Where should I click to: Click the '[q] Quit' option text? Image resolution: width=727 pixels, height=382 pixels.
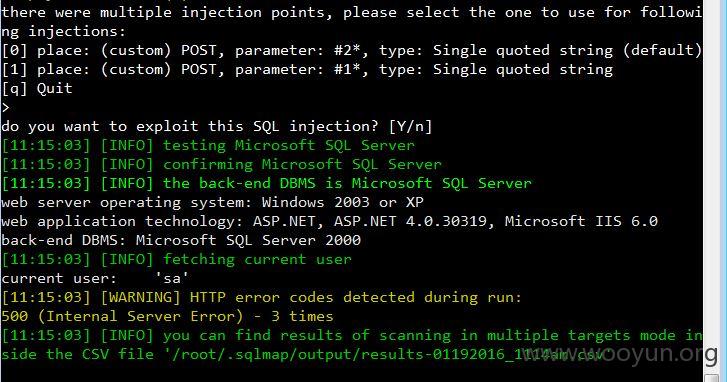[x=37, y=89]
